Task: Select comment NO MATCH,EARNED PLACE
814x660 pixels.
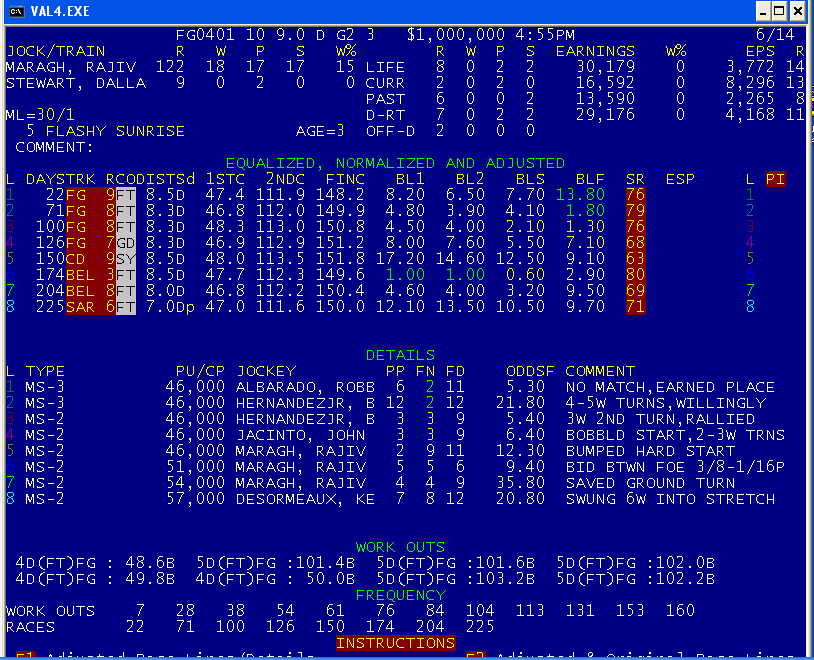Action: click(670, 387)
